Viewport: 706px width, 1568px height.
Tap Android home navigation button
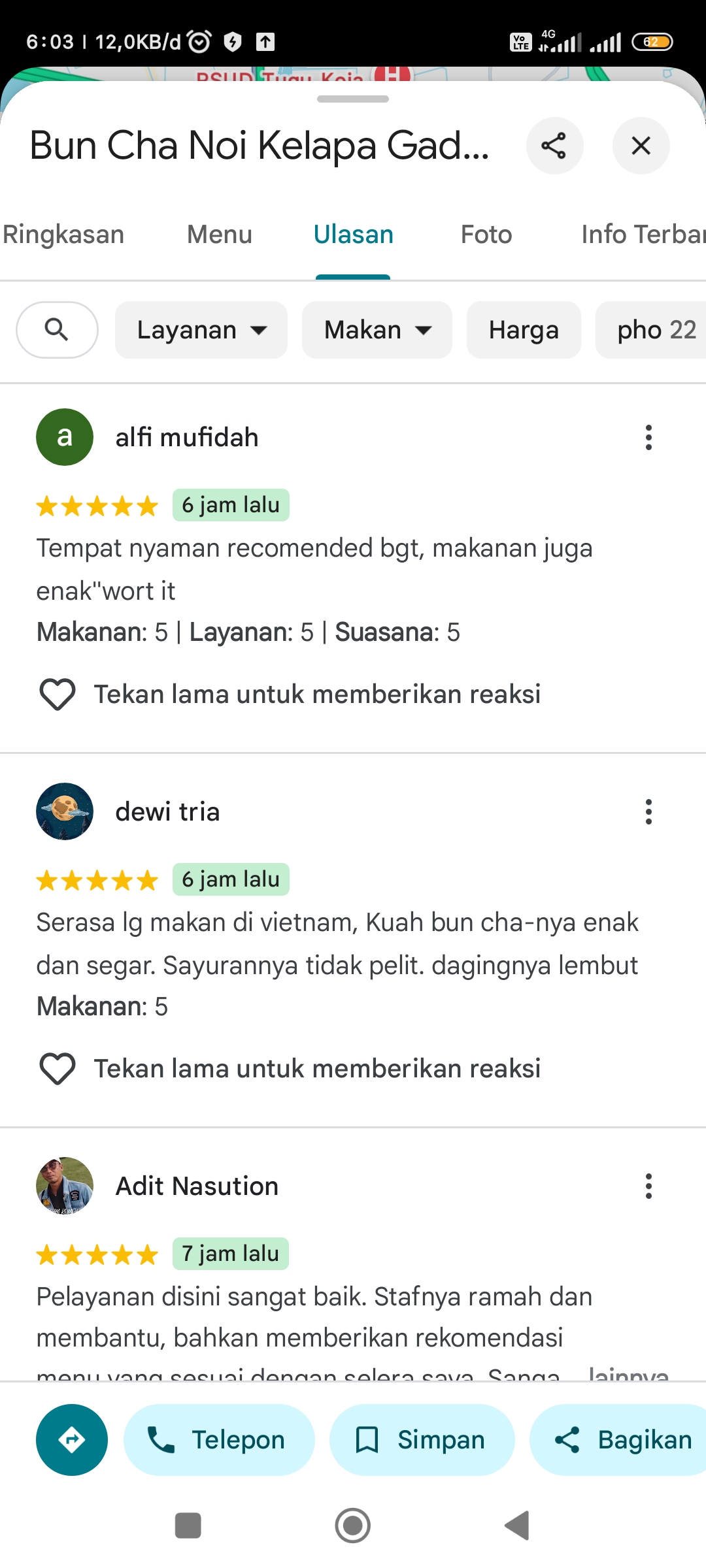[x=353, y=1526]
